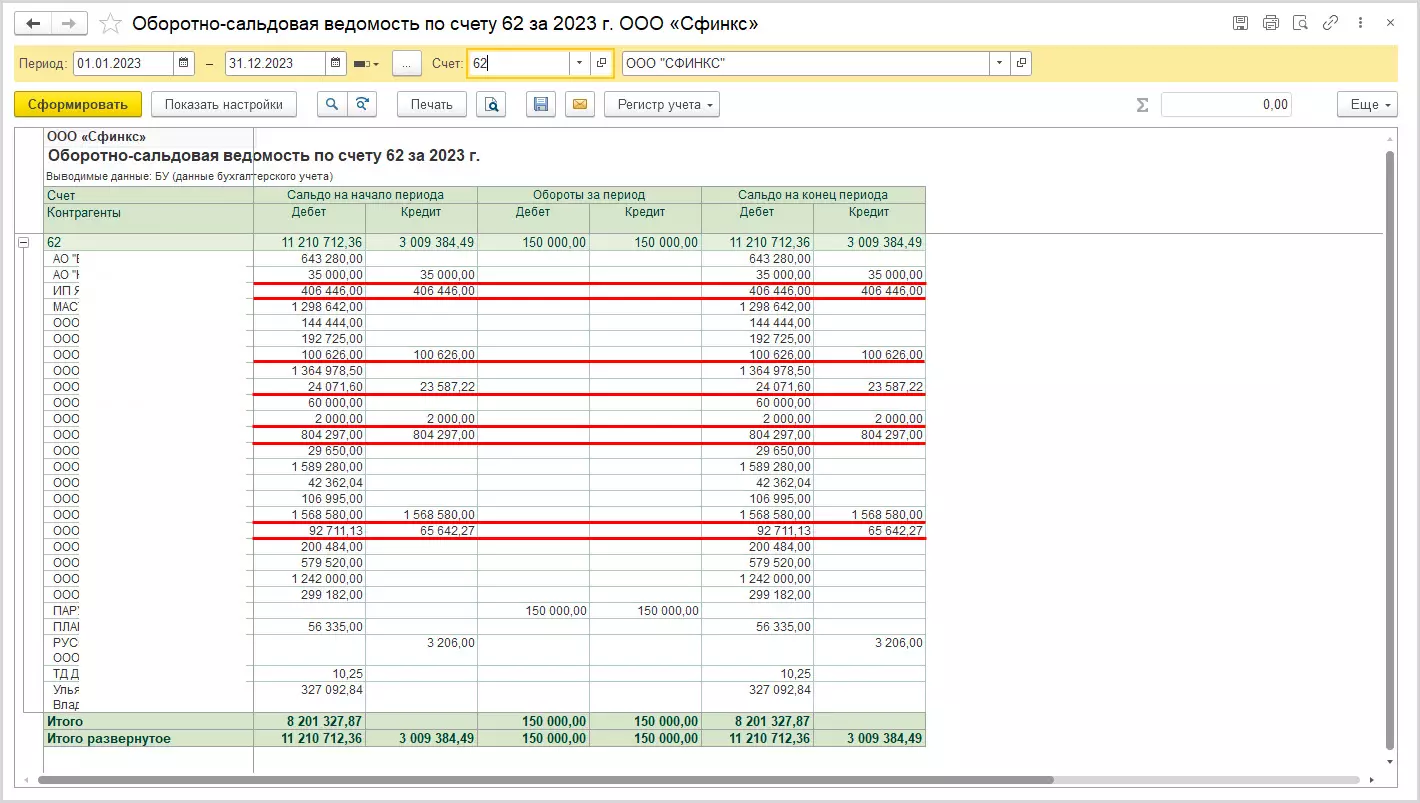Click the back navigation arrow
1420x803 pixels.
tap(33, 23)
